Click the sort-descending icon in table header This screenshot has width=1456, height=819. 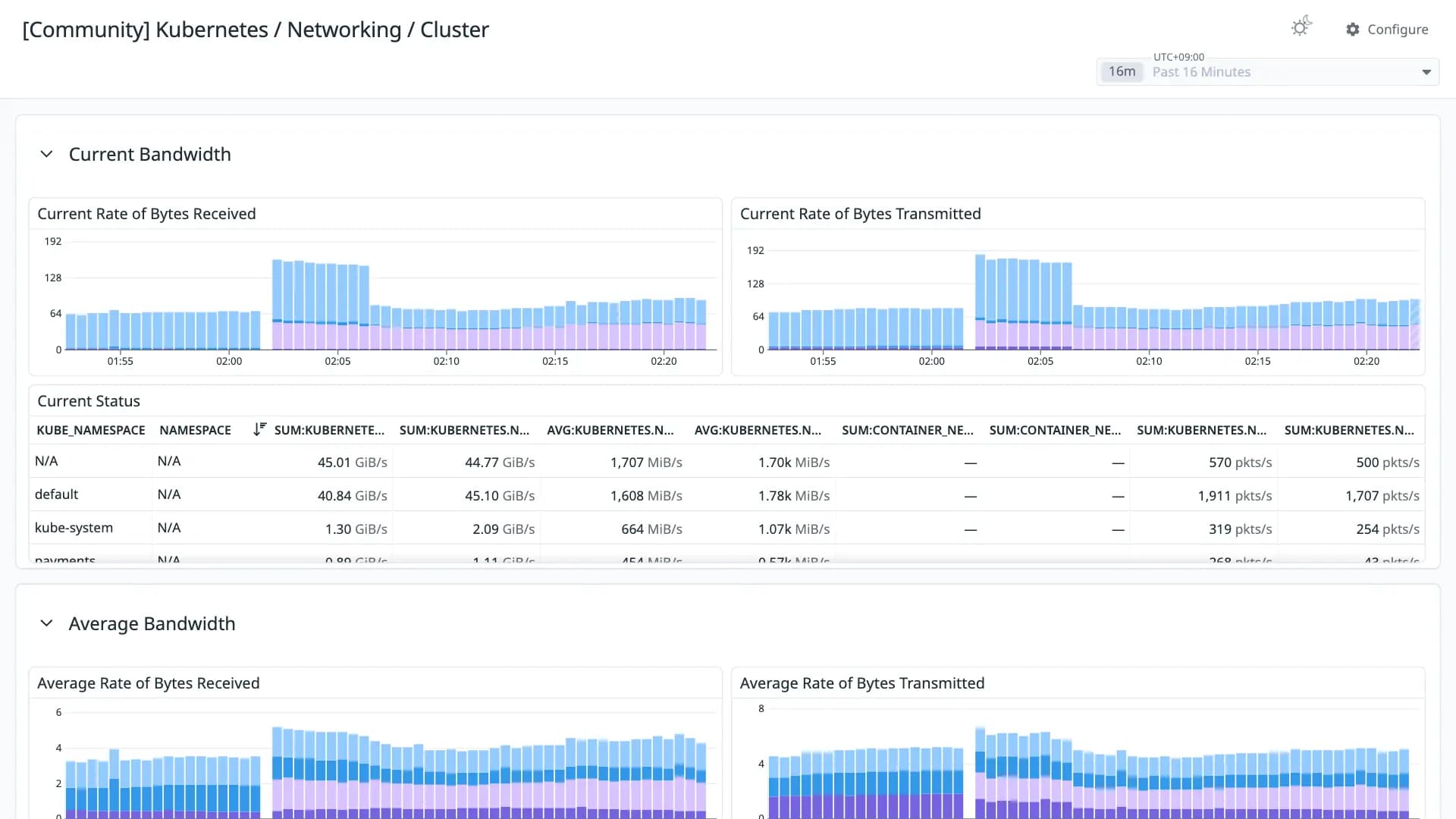tap(259, 429)
